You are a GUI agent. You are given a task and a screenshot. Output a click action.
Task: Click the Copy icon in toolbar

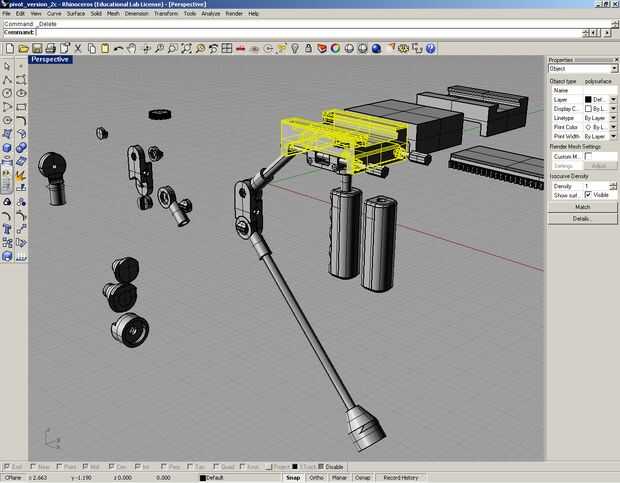click(x=91, y=48)
